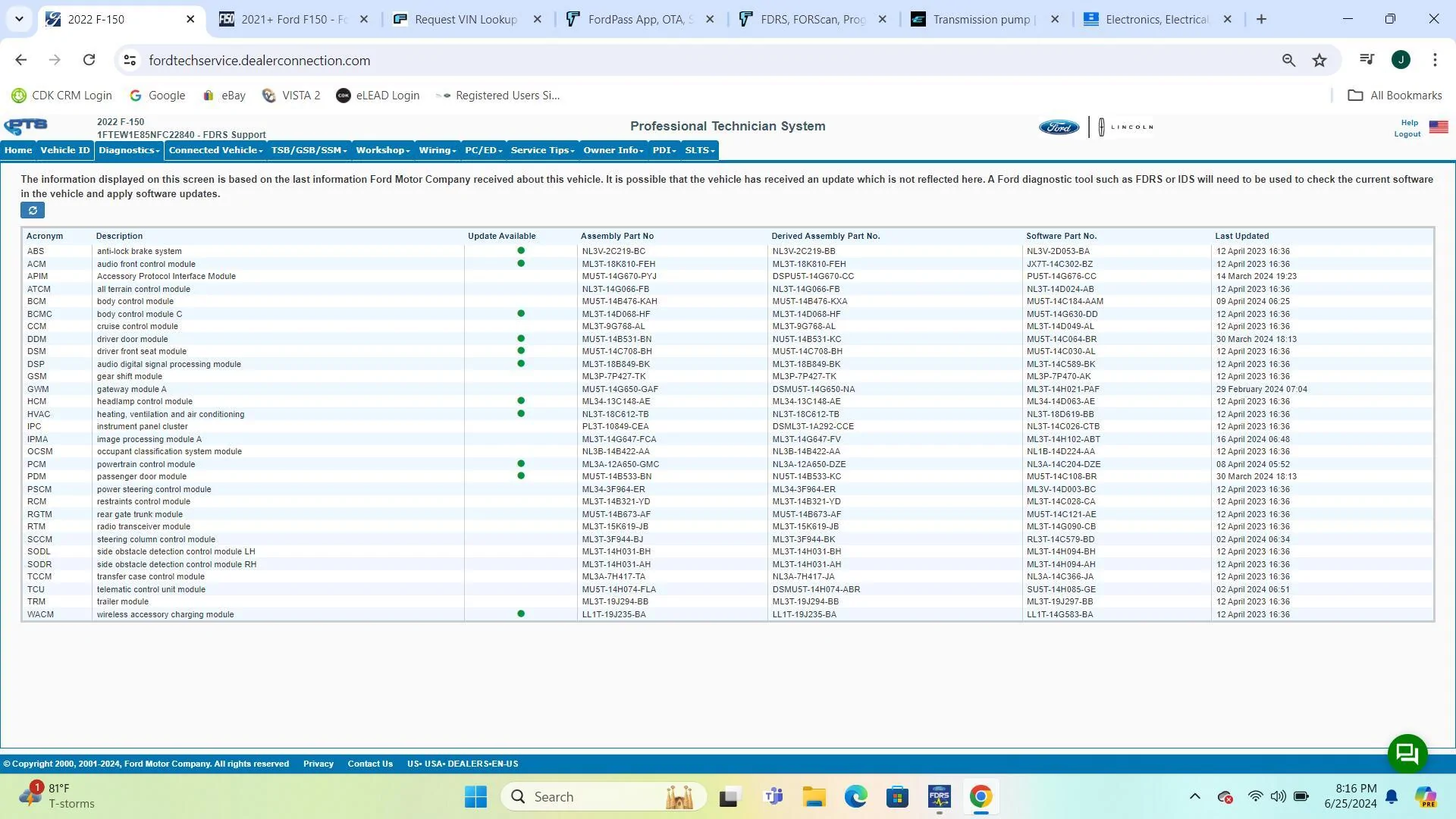Expand the Service Tips dropdown menu

pos(542,150)
